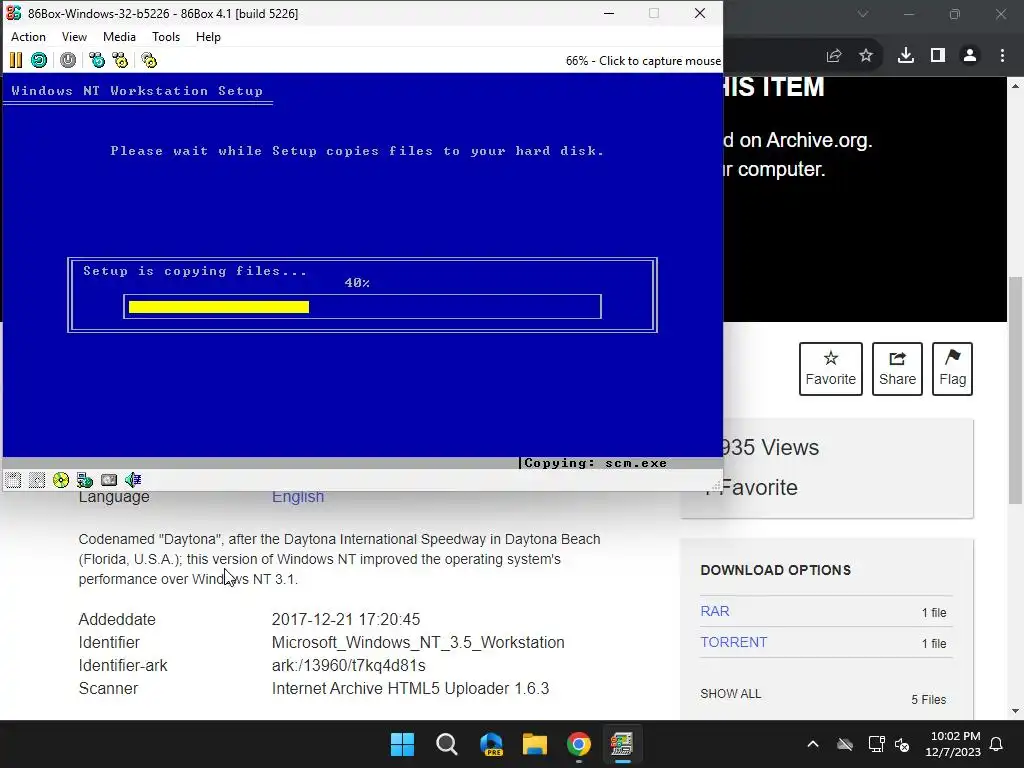The image size is (1024, 768).
Task: Click the ark:/13960/t7kq4d81s identifier text
Action: (349, 665)
